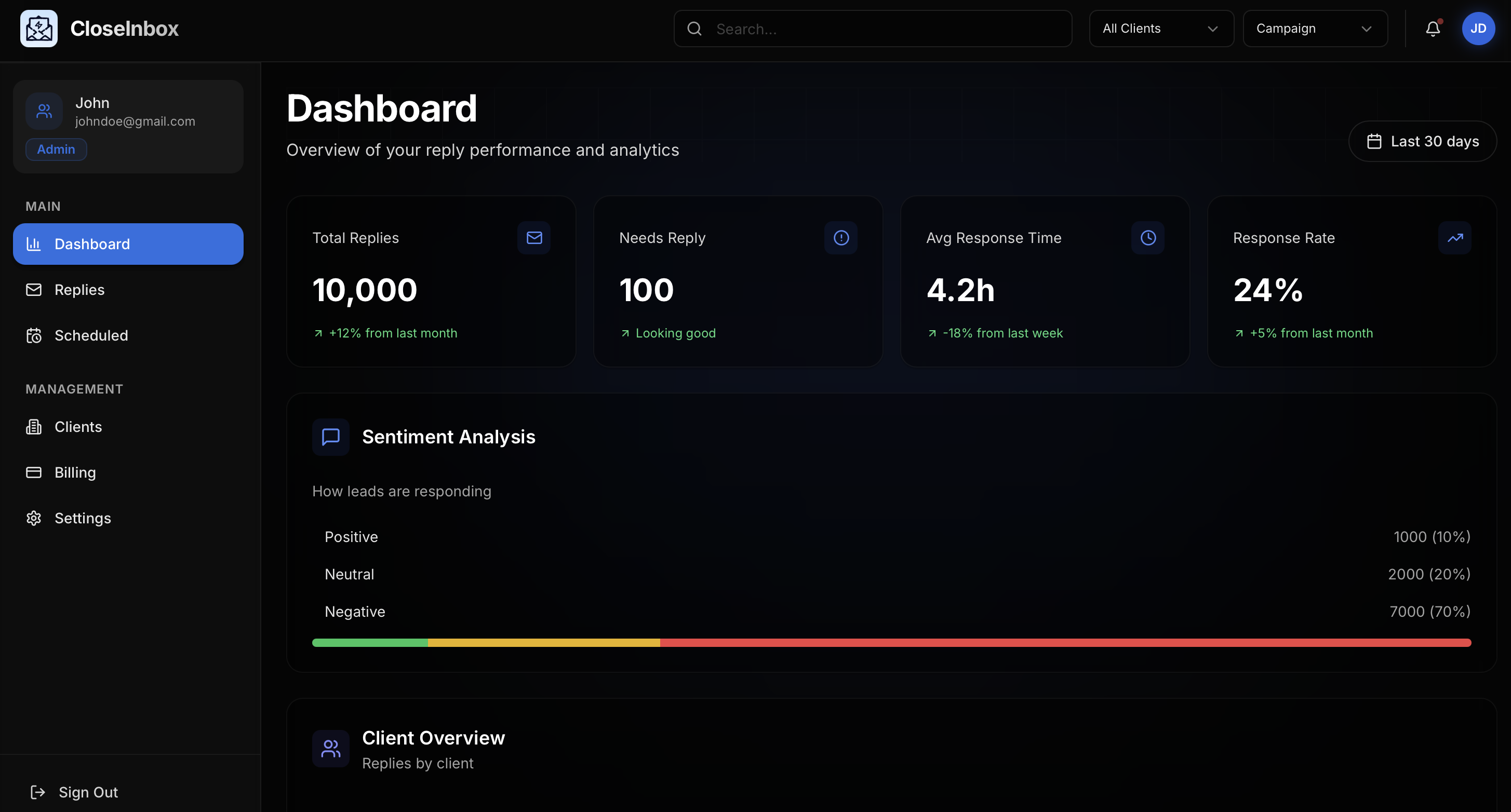Click the calendar icon in Last 30 days
The image size is (1511, 812).
(1374, 141)
